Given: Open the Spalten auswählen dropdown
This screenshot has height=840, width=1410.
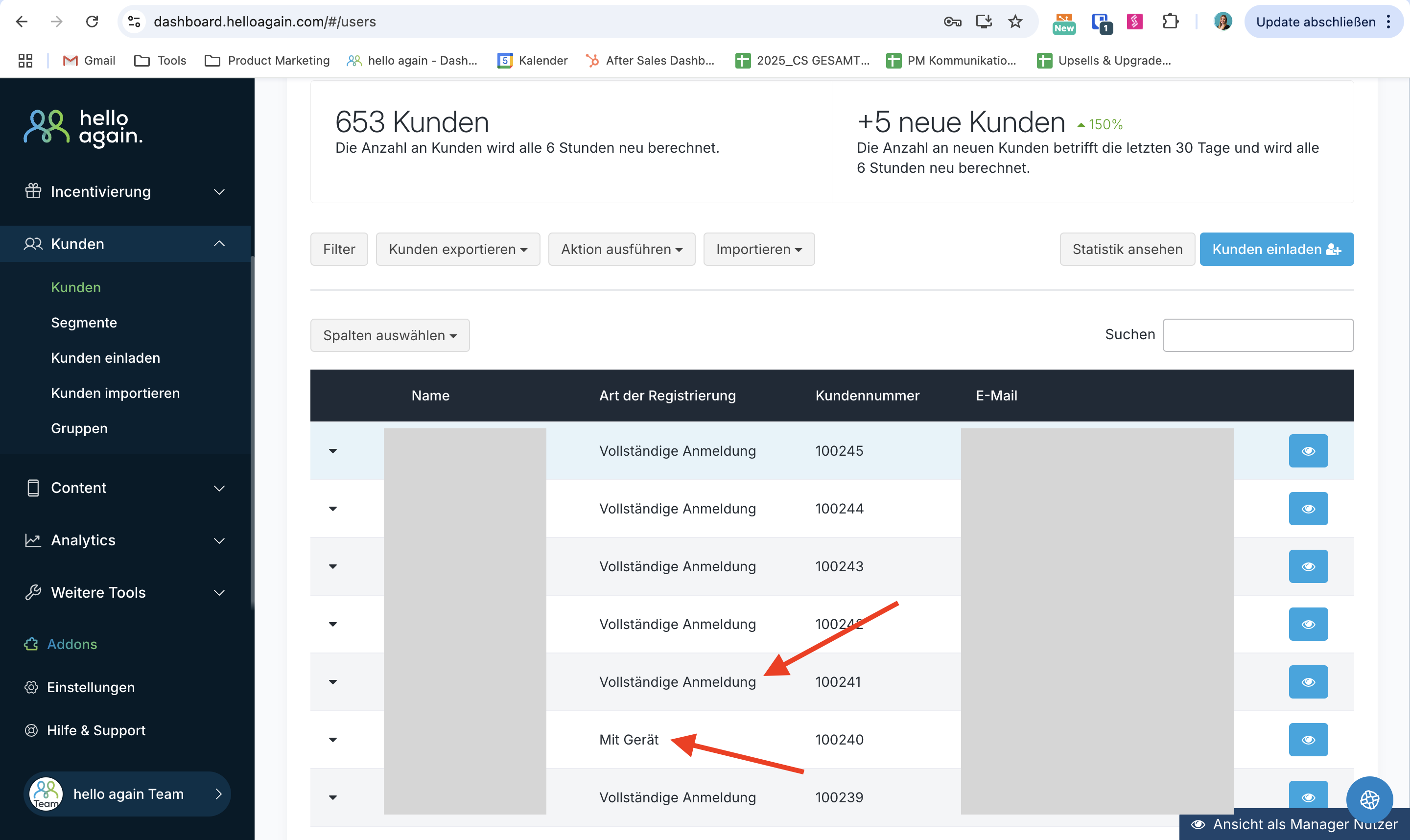Looking at the screenshot, I should pyautogui.click(x=390, y=335).
